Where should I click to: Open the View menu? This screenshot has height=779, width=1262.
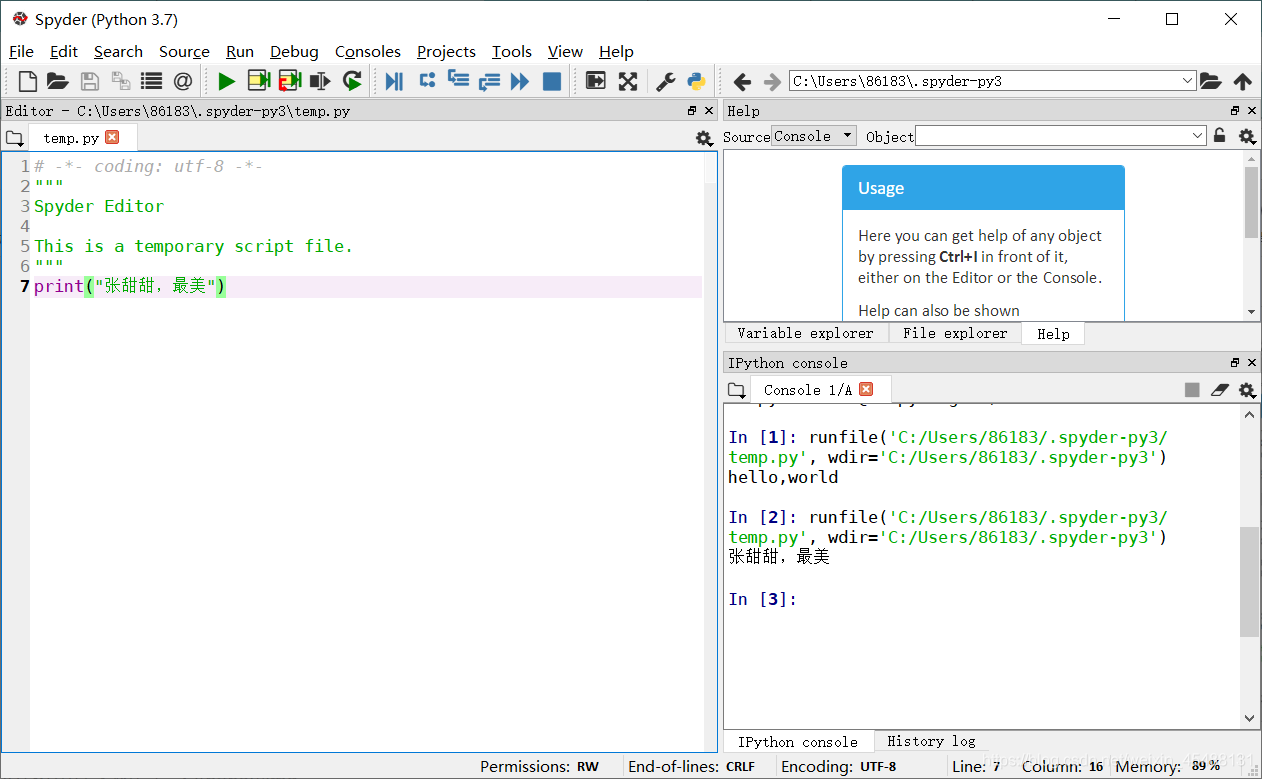click(x=565, y=51)
